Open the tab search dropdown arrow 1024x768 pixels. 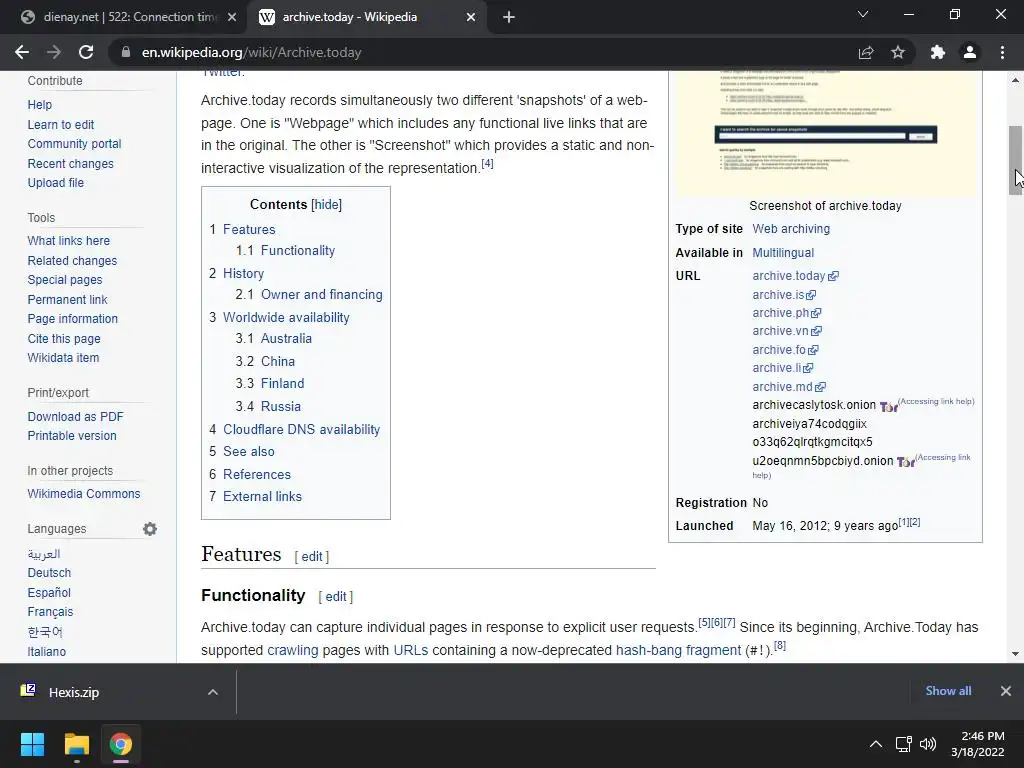coord(863,14)
